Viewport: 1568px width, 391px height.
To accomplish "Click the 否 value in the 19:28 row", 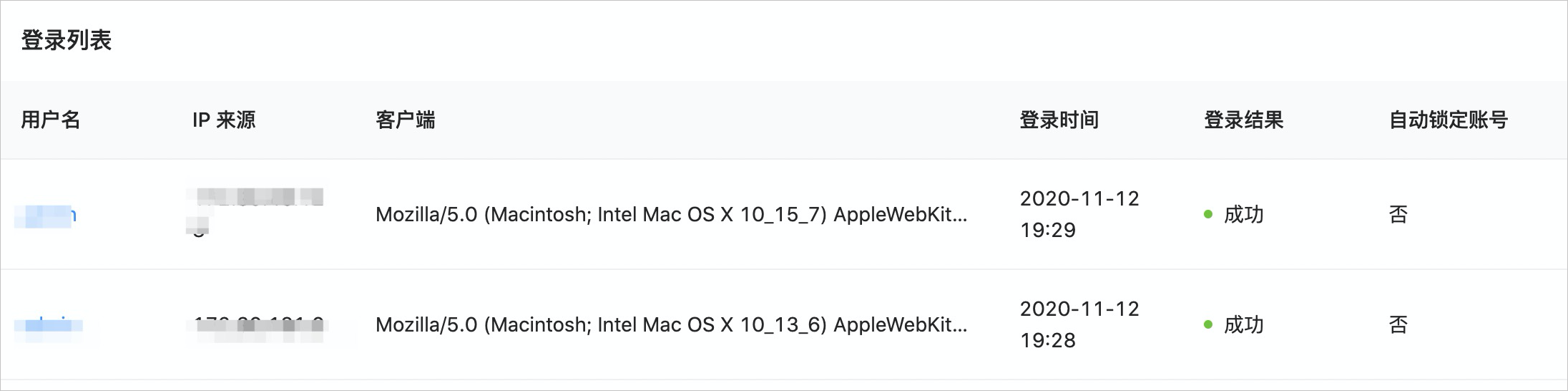I will point(1398,324).
